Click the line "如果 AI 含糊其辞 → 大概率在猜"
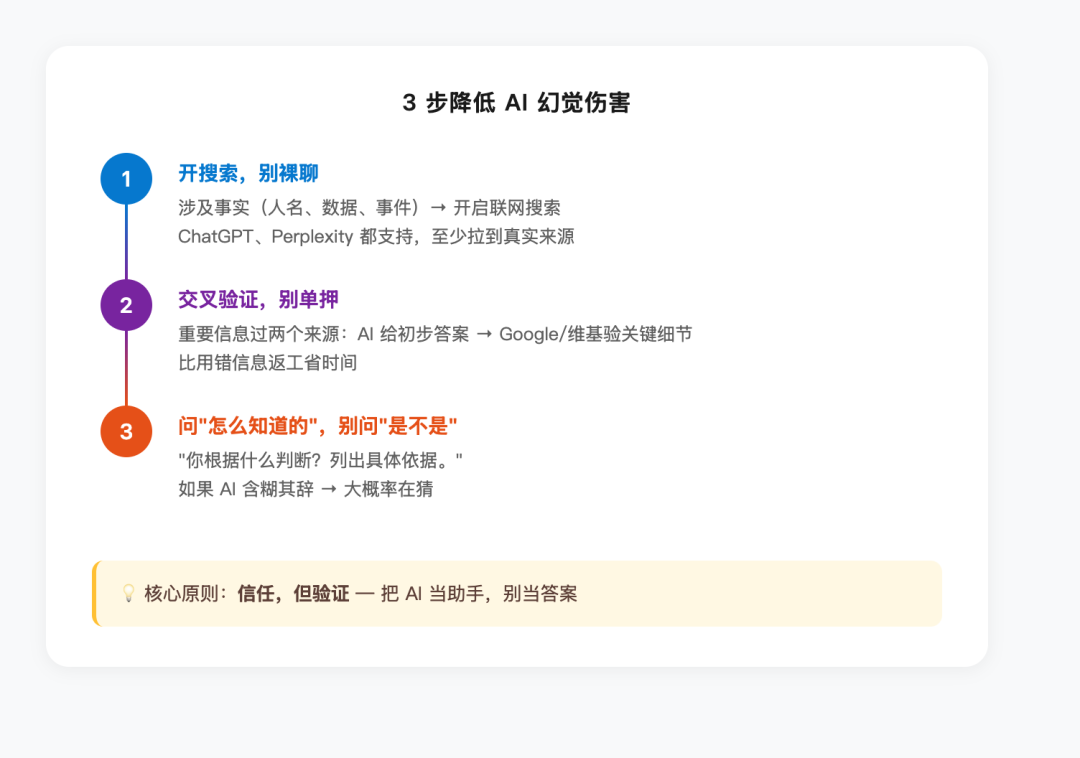 click(x=305, y=489)
